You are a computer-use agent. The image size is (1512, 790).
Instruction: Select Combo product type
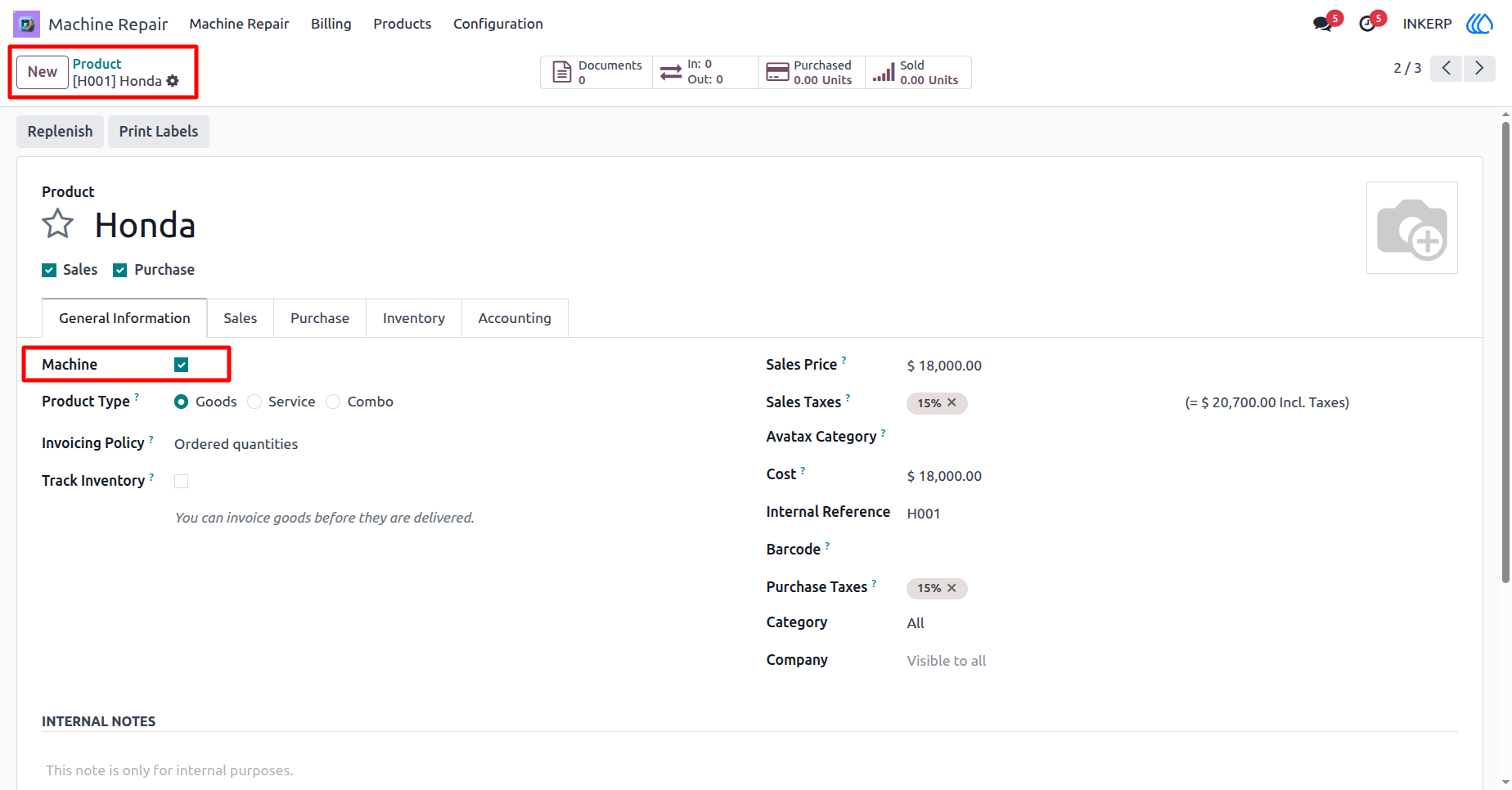coord(333,402)
